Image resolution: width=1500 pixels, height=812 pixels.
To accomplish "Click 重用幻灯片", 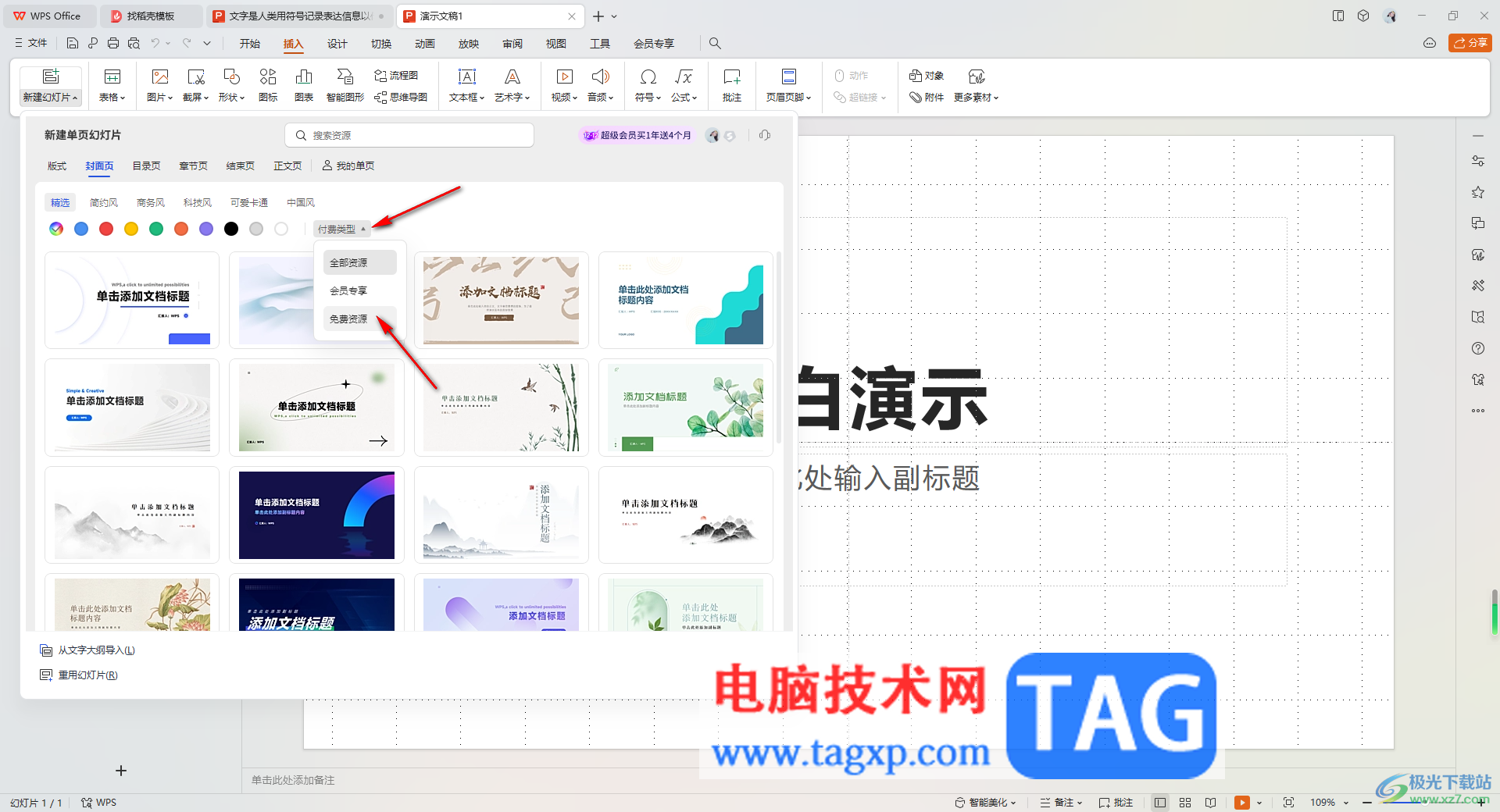I will click(80, 675).
